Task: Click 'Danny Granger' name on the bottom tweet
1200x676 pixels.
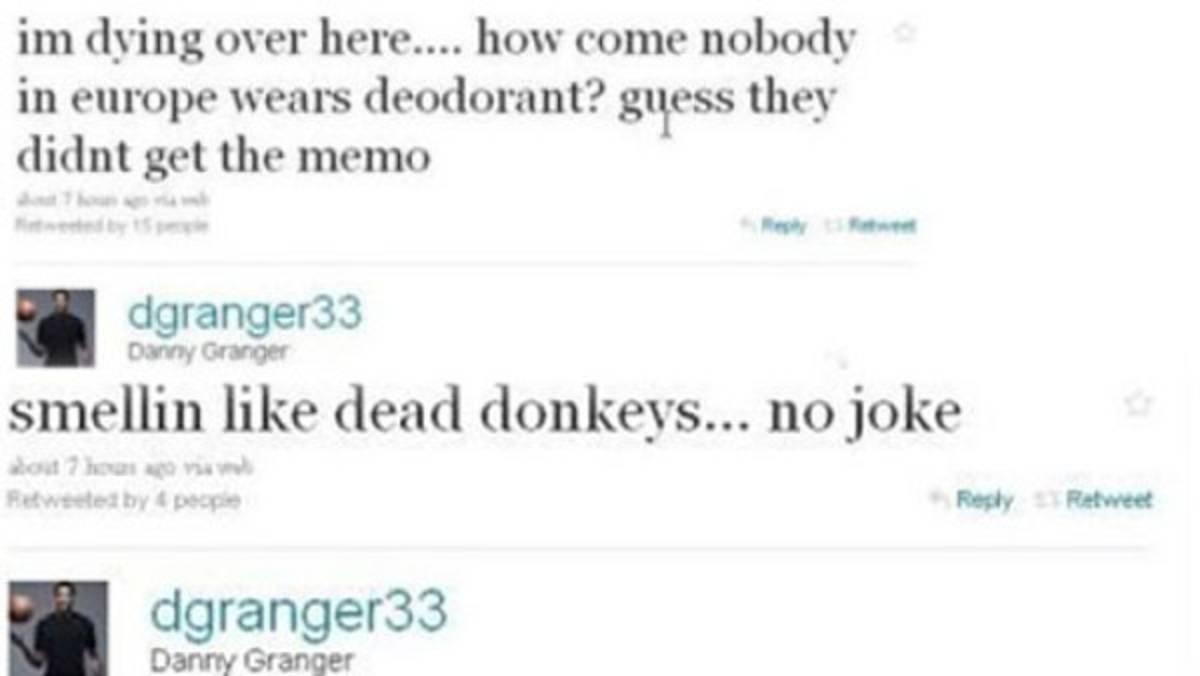Action: pos(250,661)
